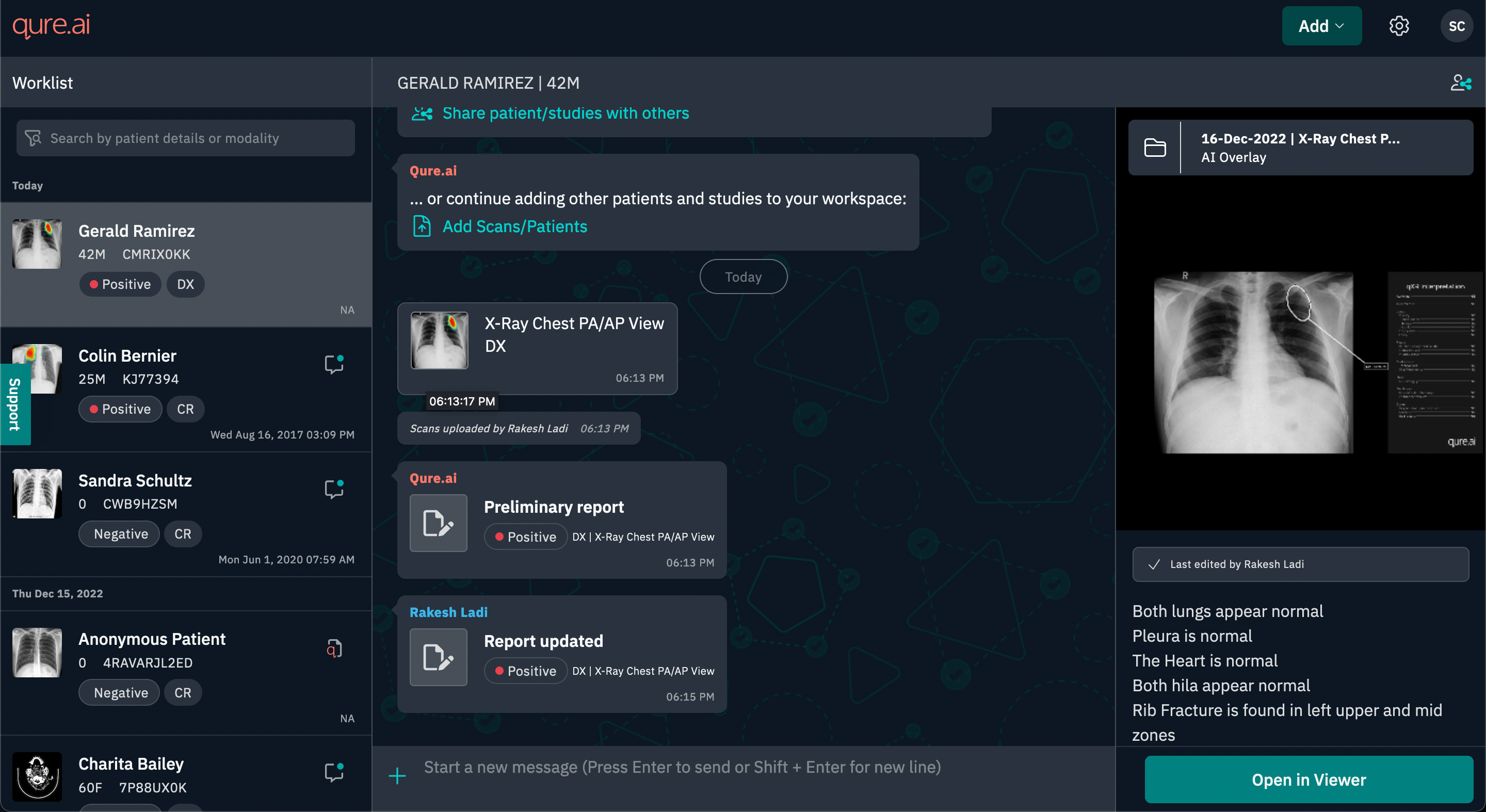Click the Positive tag on Gerald Ramirez

pyautogui.click(x=120, y=284)
